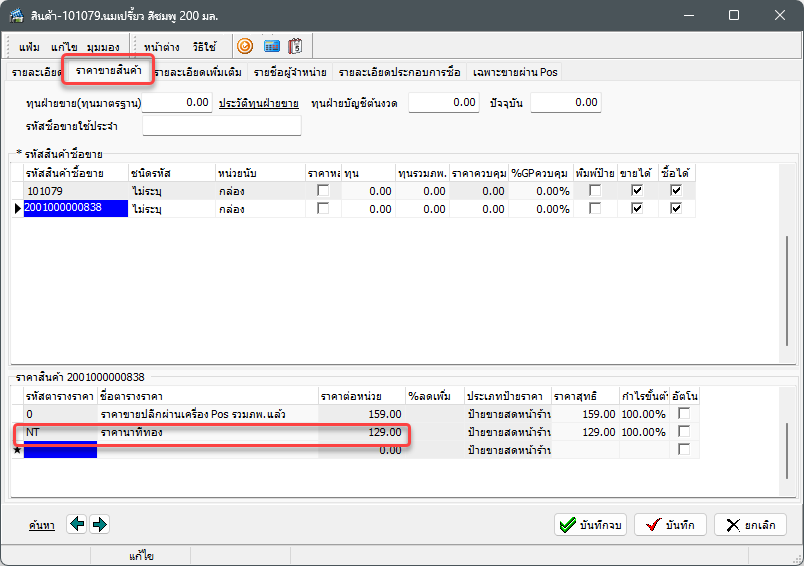
Task: Click the new row asterisk marker
Action: click(16, 450)
